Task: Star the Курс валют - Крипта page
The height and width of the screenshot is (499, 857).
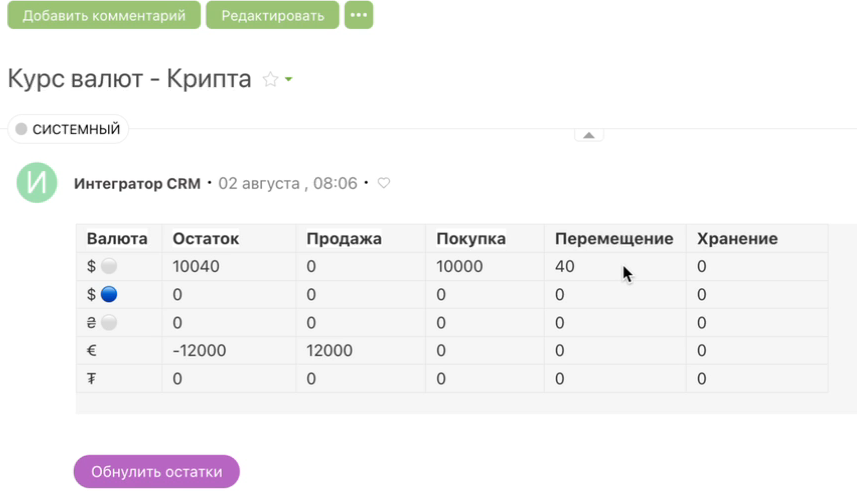Action: pos(270,80)
